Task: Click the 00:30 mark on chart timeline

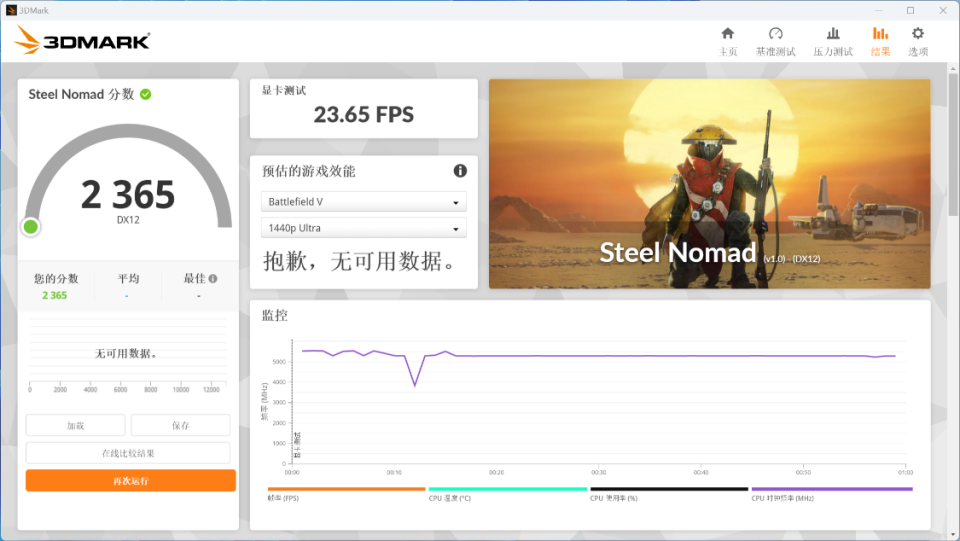Action: click(x=598, y=472)
